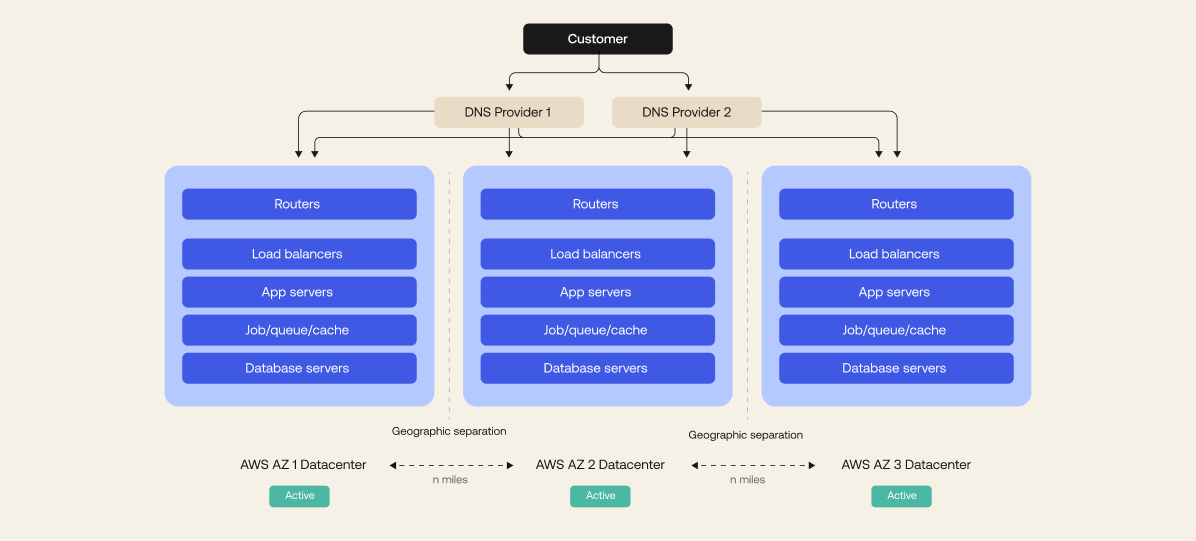The height and width of the screenshot is (541, 1196).
Task: Select Database servers in the left datacenter
Action: 298,368
